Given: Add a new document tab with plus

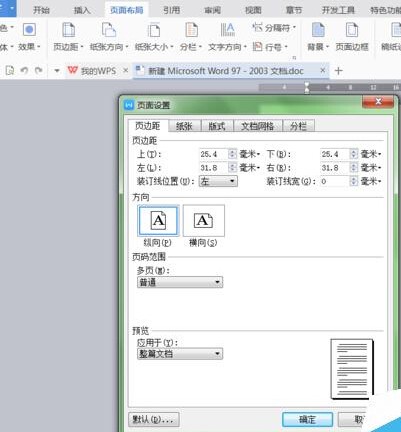Looking at the screenshot, I should [x=338, y=71].
